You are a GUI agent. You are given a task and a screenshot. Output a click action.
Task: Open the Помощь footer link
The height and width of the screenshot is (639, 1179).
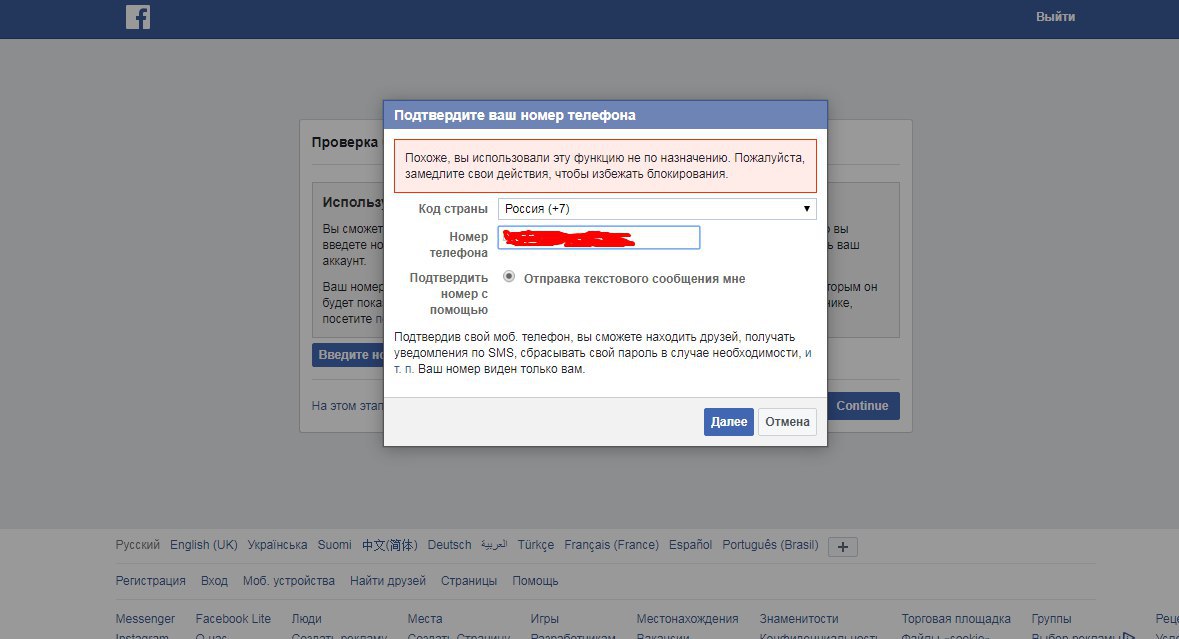[535, 581]
